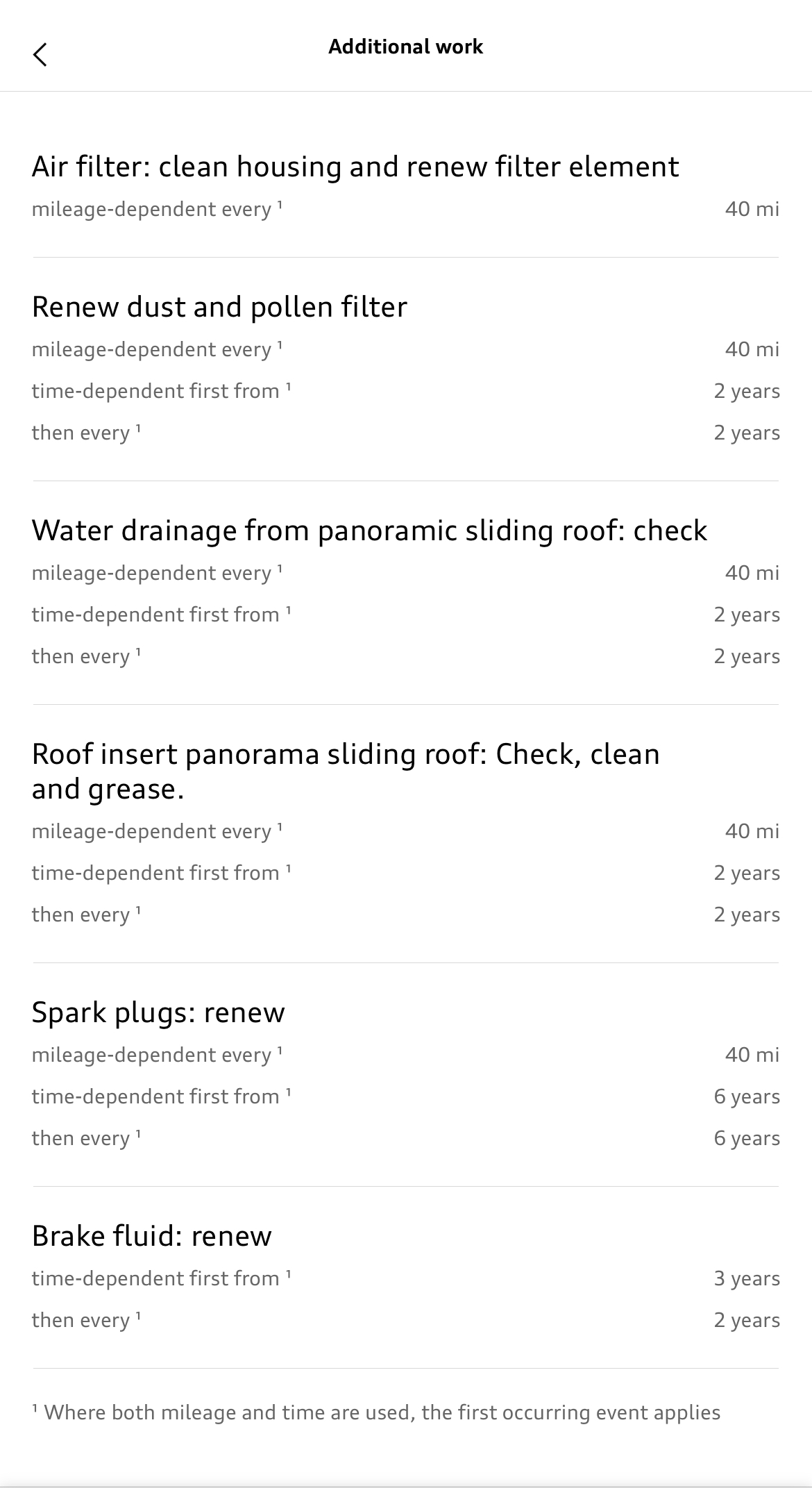Click Water drainage 40 mi mileage value
The image size is (812, 1502).
click(x=752, y=573)
